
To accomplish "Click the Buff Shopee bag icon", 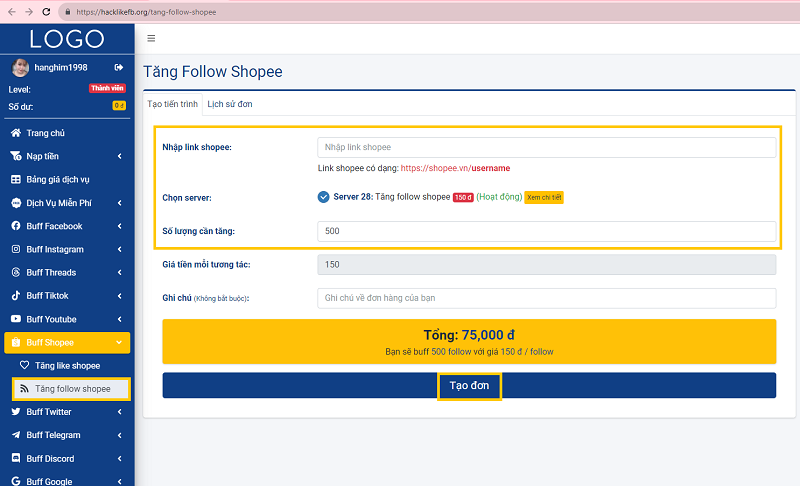I will click(16, 342).
